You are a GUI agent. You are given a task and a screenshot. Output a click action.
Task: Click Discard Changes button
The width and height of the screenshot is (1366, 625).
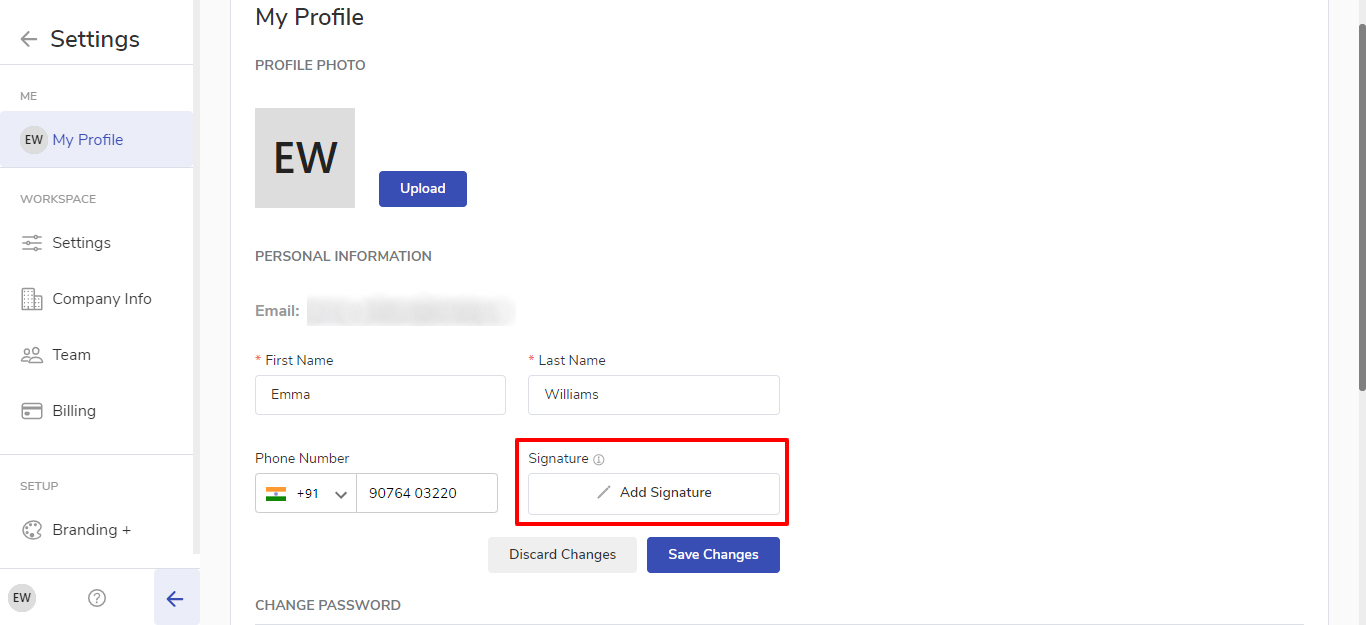[x=562, y=555]
